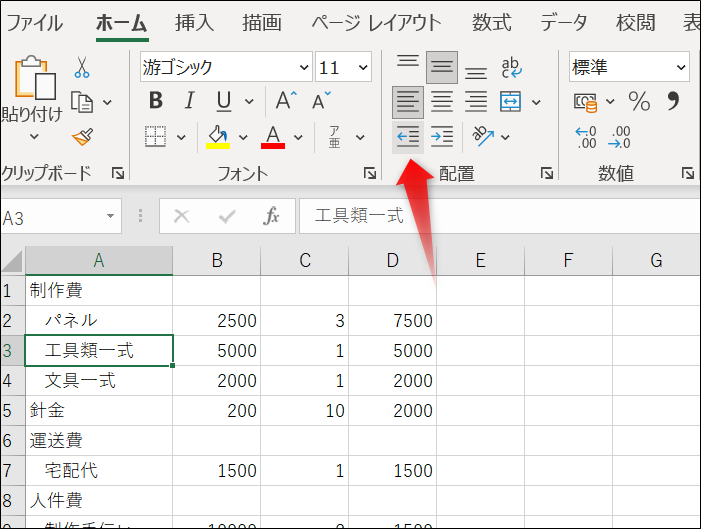Click the Cut scissors icon
This screenshot has height=529, width=701.
82,67
